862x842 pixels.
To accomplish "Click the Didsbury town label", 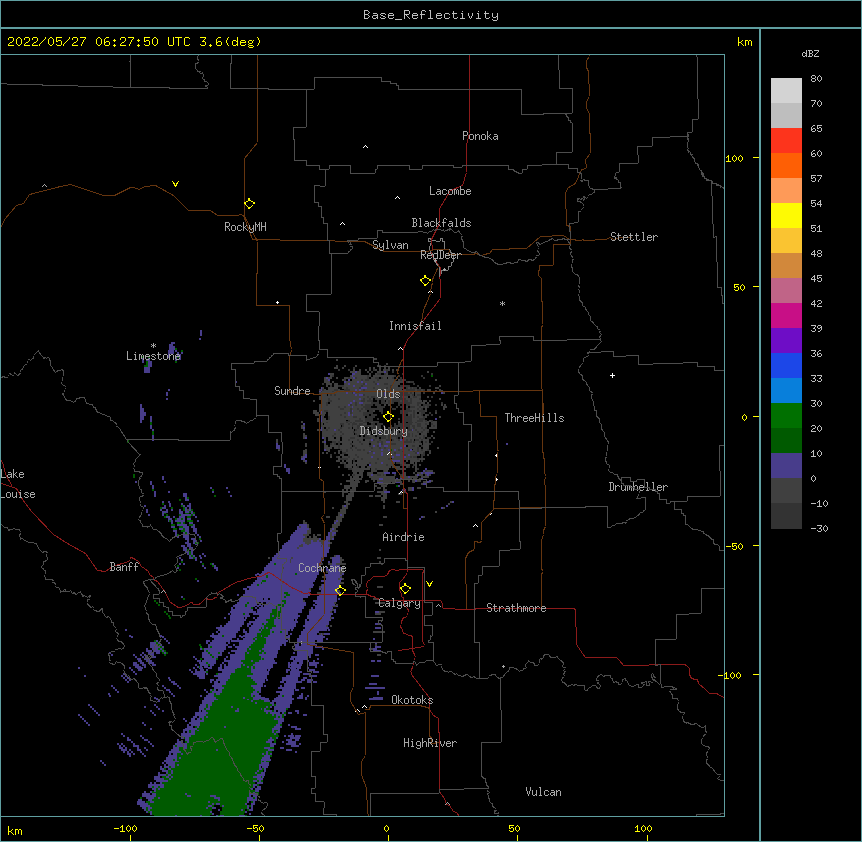I will point(383,431).
